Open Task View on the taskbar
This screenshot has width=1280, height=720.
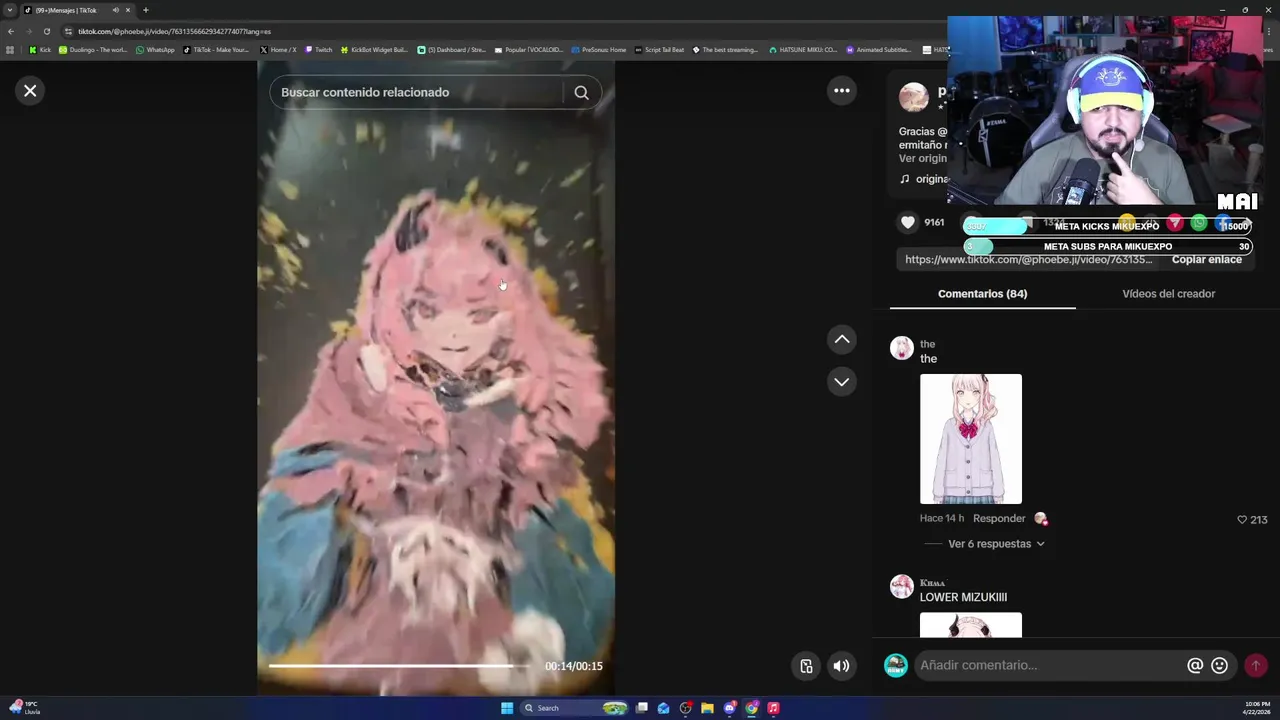(x=642, y=708)
